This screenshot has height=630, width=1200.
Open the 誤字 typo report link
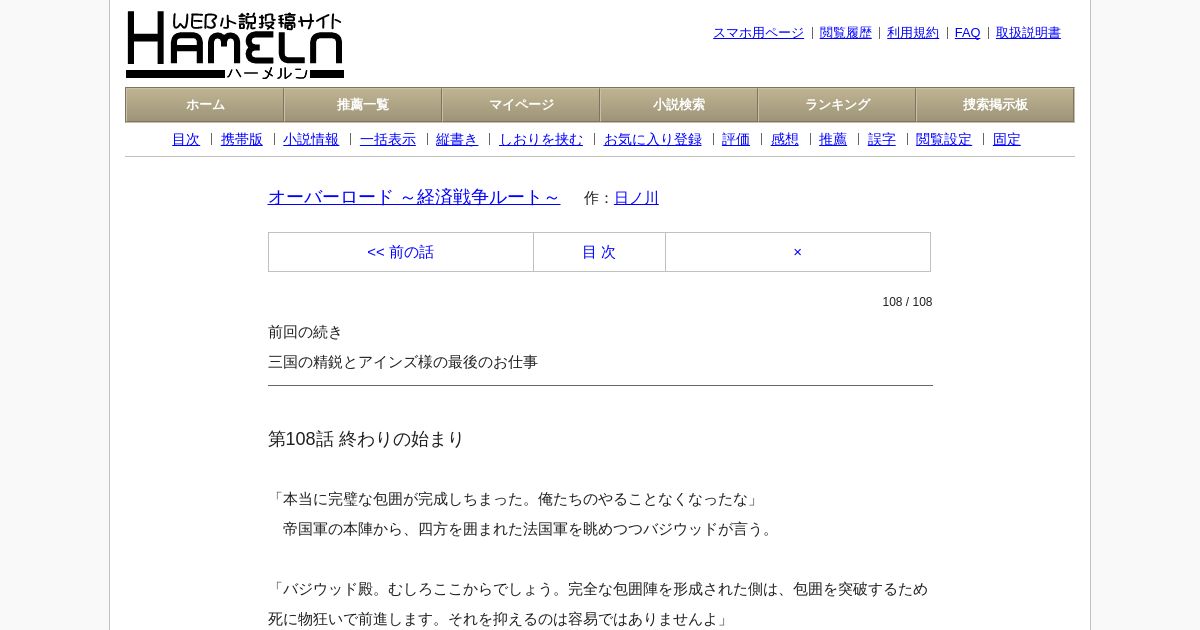point(882,140)
